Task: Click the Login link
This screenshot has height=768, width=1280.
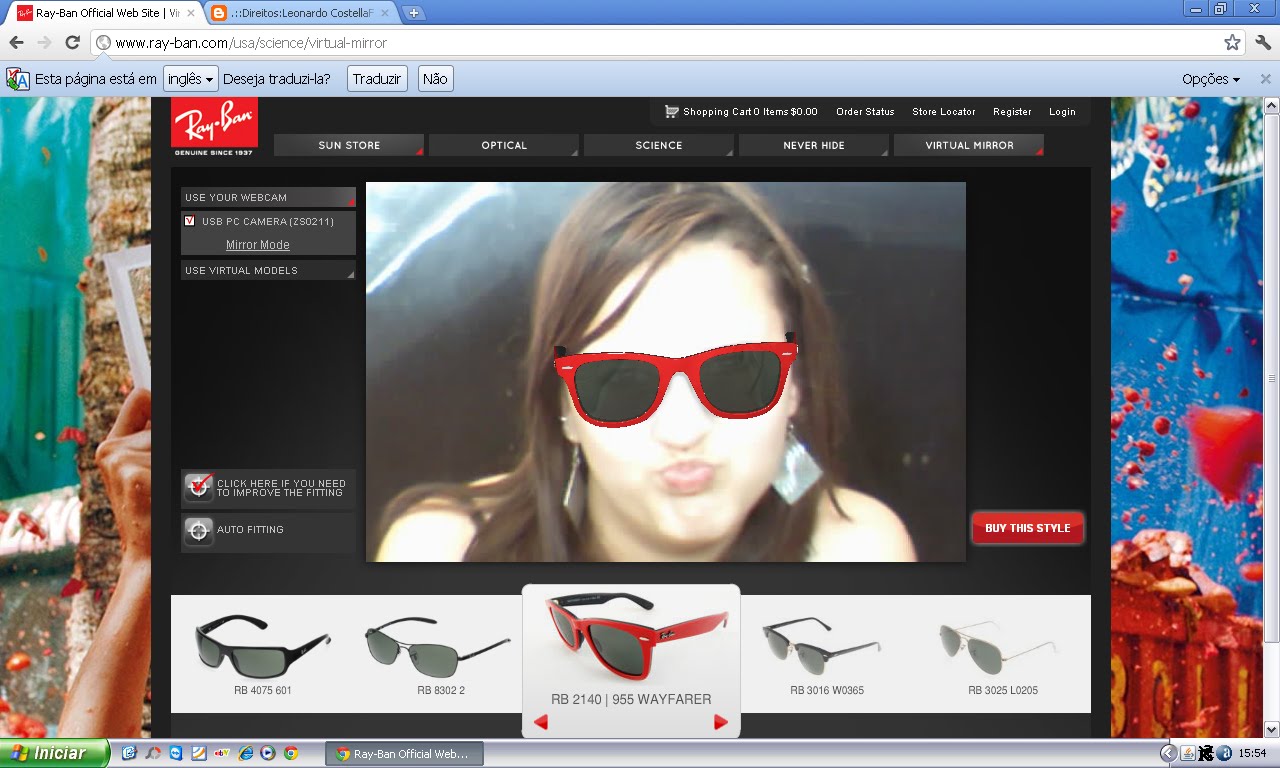Action: click(x=1062, y=112)
